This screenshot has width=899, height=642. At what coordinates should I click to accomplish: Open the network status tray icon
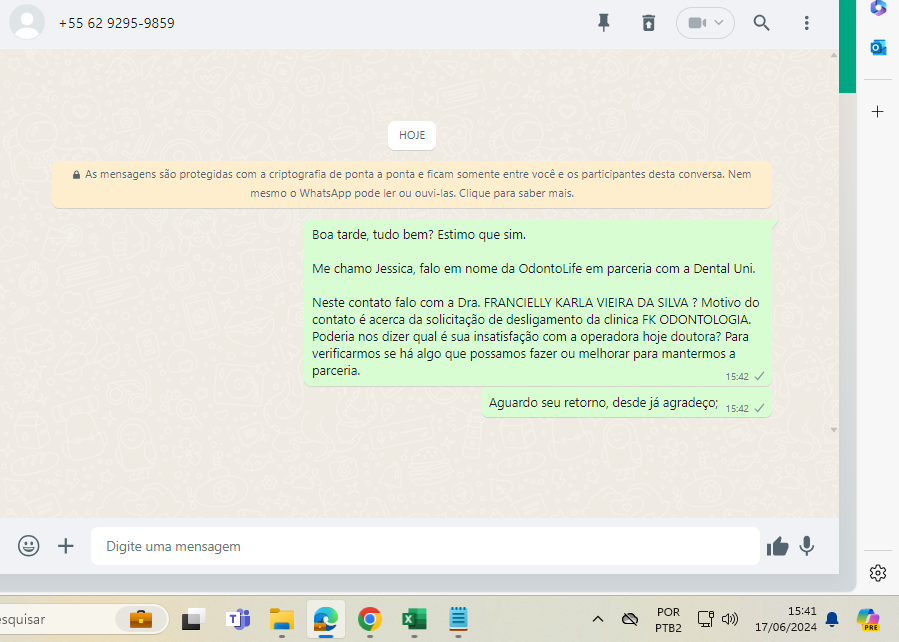(705, 619)
